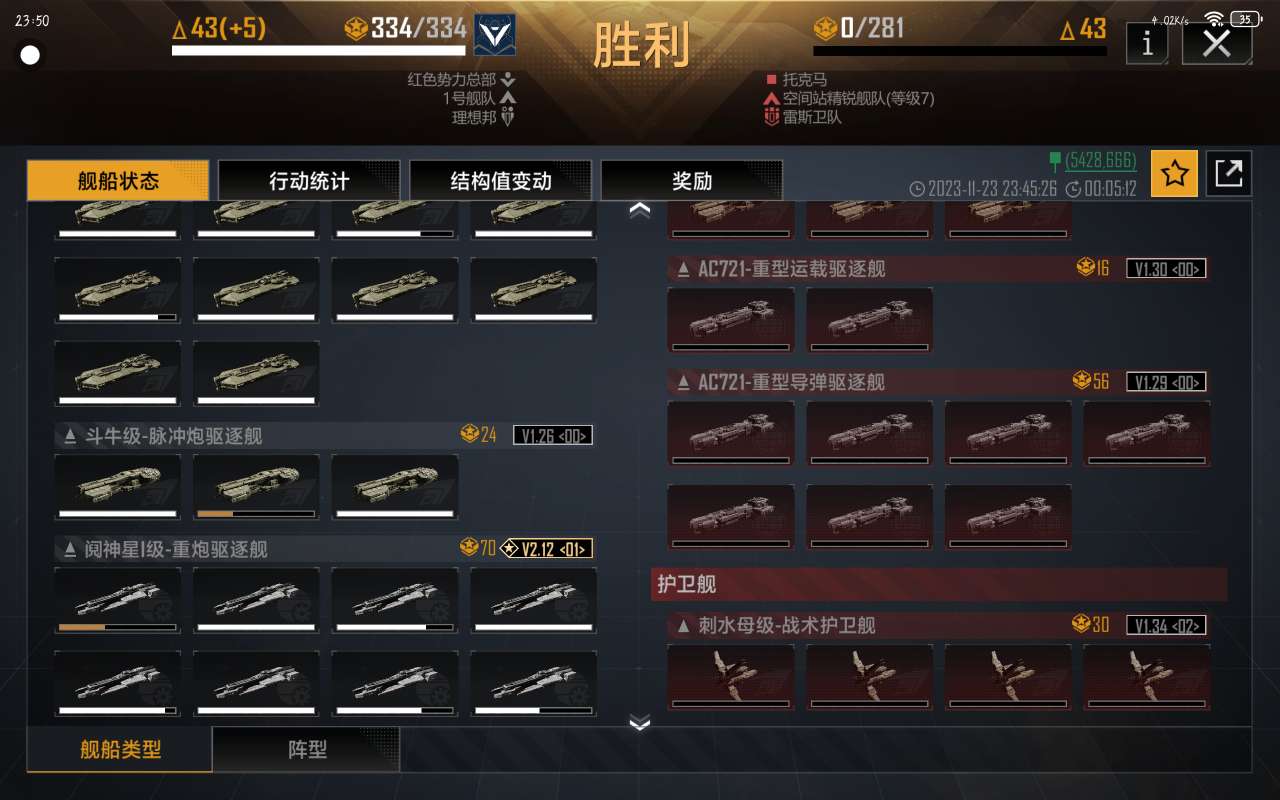Click the faction emblem beside 334/334
This screenshot has width=1280, height=800.
pos(494,35)
